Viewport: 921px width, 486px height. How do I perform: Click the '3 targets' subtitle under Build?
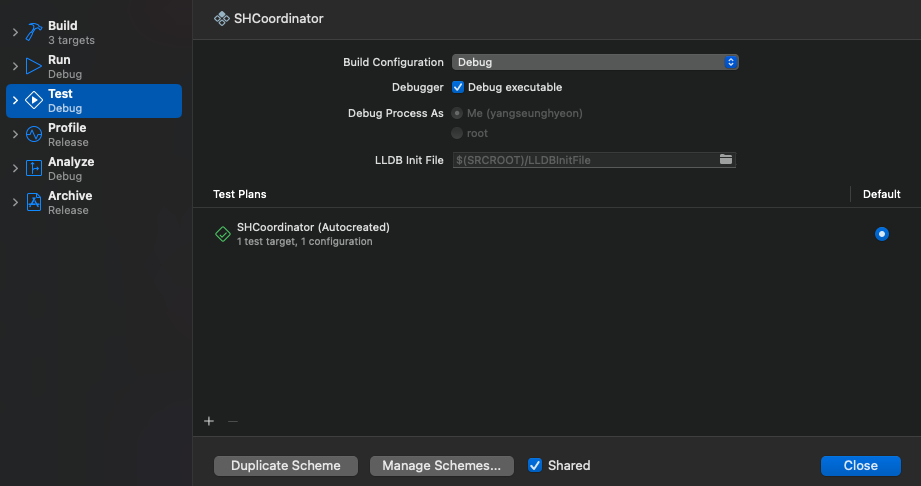pyautogui.click(x=71, y=41)
